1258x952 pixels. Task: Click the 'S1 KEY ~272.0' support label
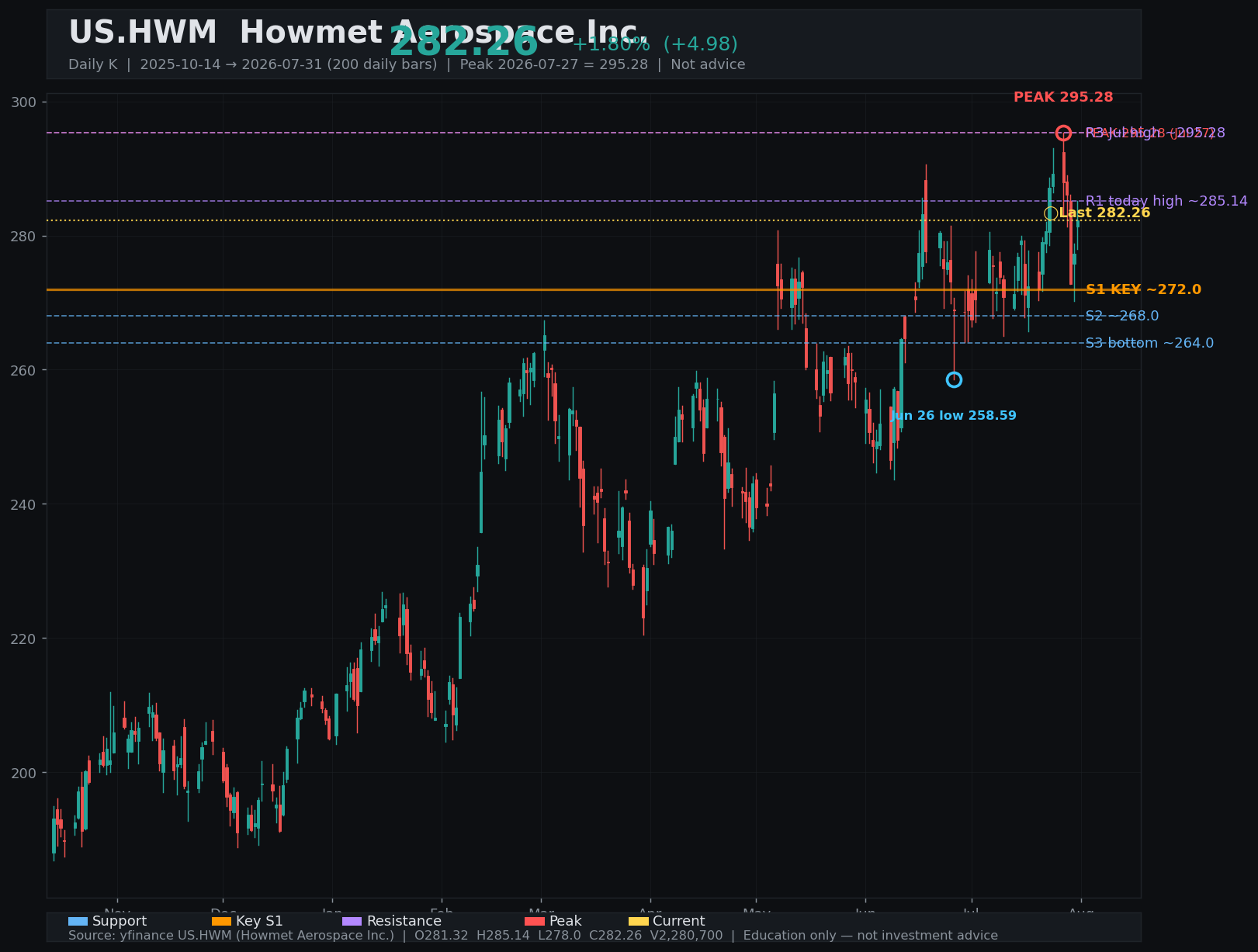click(1143, 289)
